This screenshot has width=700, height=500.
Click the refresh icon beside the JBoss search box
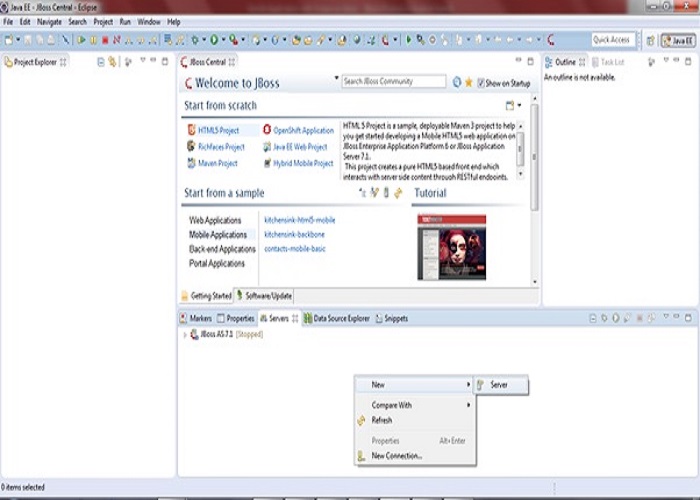tap(457, 82)
